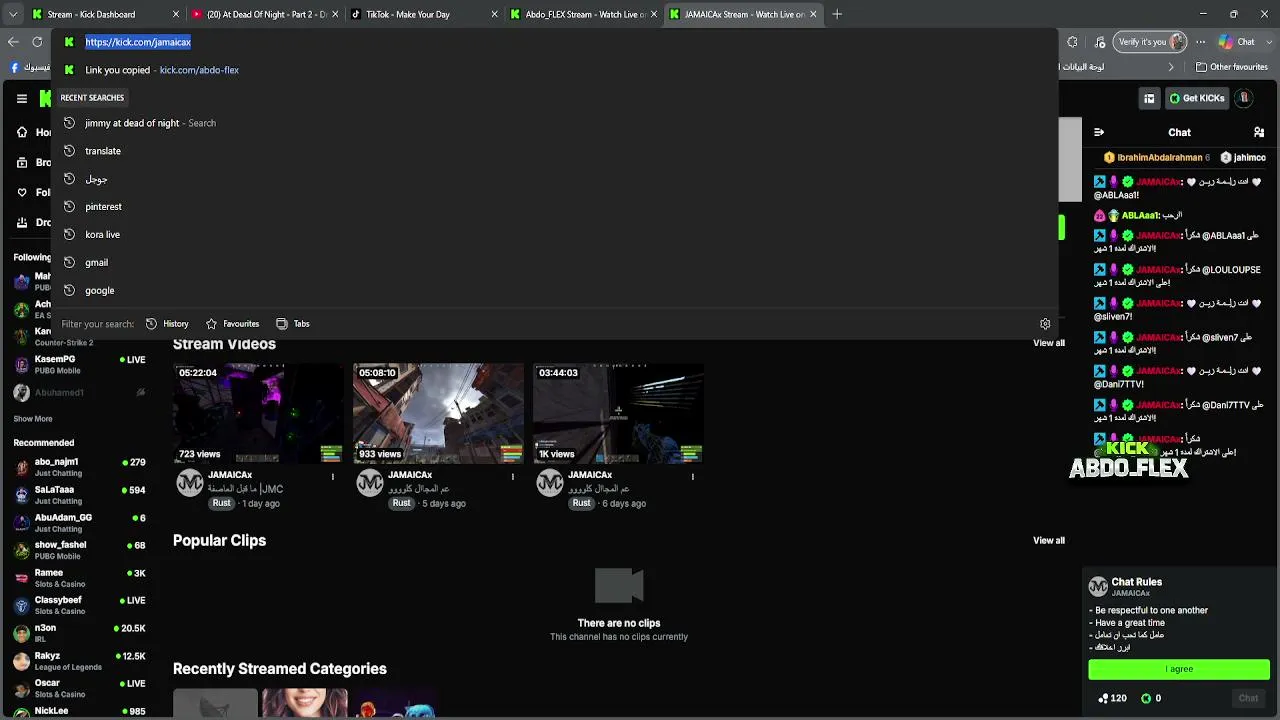Screen dimensions: 1280x720
Task: Click the Get KICKs button
Action: (x=1197, y=98)
